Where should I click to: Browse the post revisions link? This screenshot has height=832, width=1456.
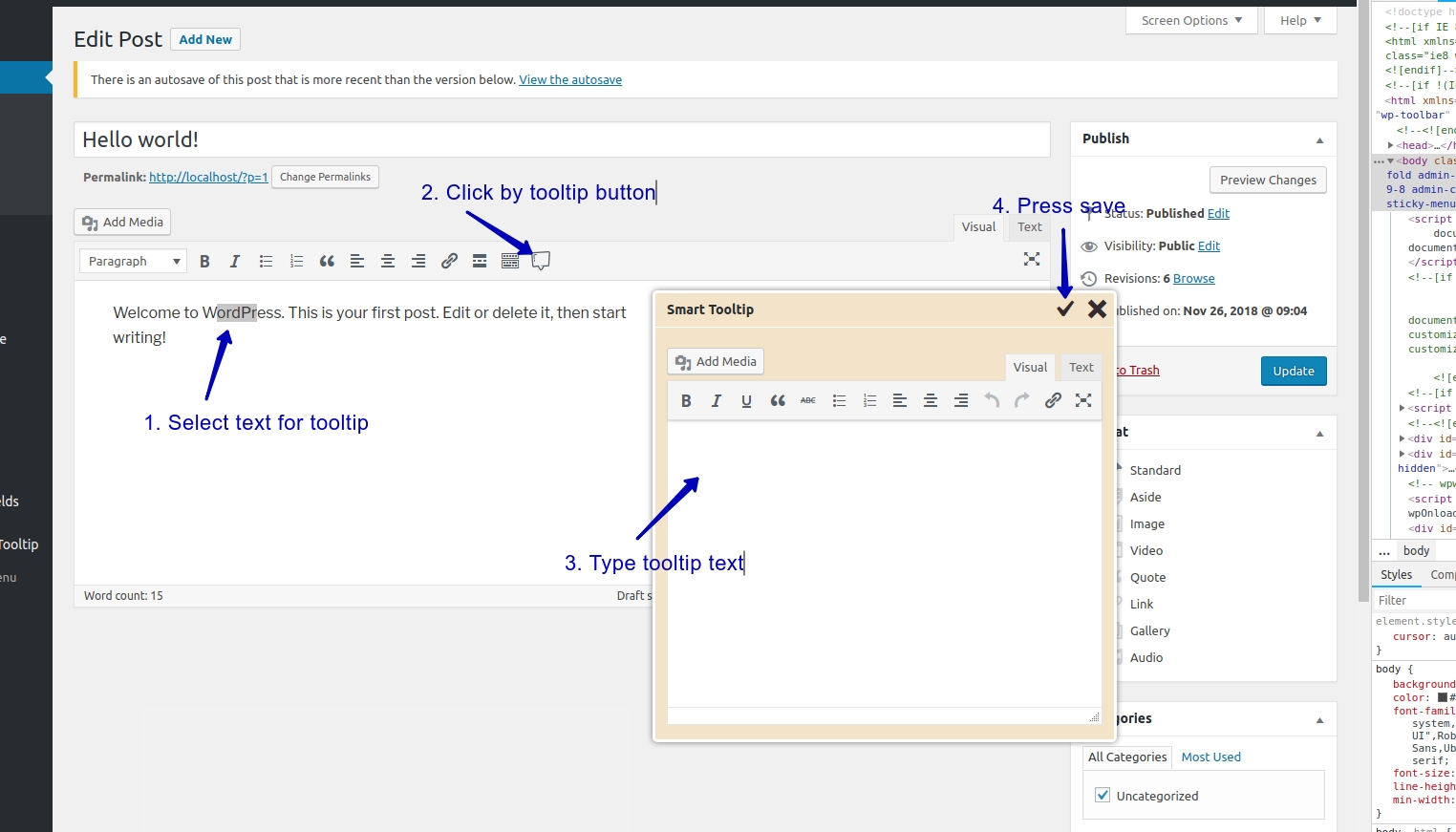tap(1194, 278)
